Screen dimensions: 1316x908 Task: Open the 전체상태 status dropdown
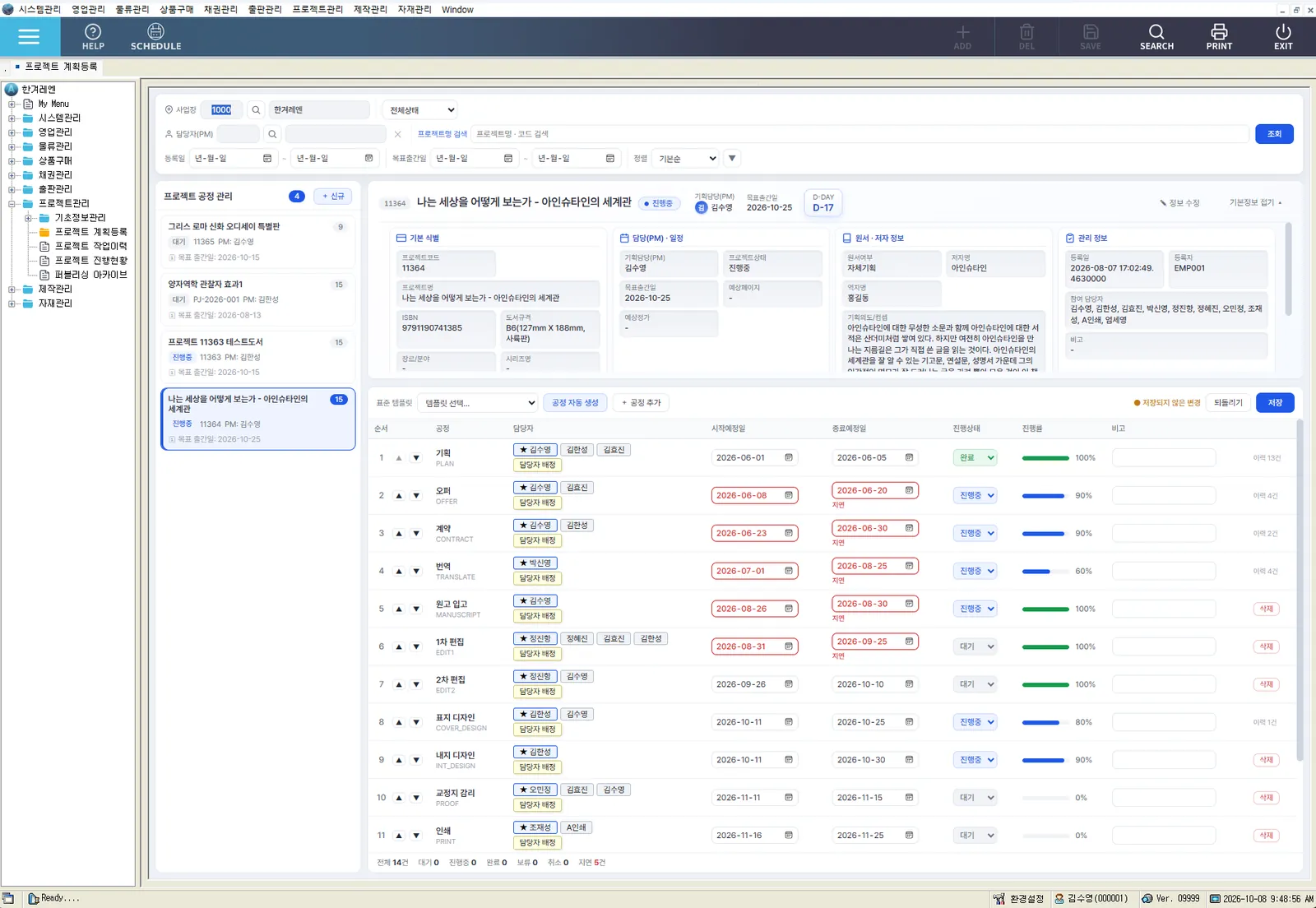tap(421, 110)
